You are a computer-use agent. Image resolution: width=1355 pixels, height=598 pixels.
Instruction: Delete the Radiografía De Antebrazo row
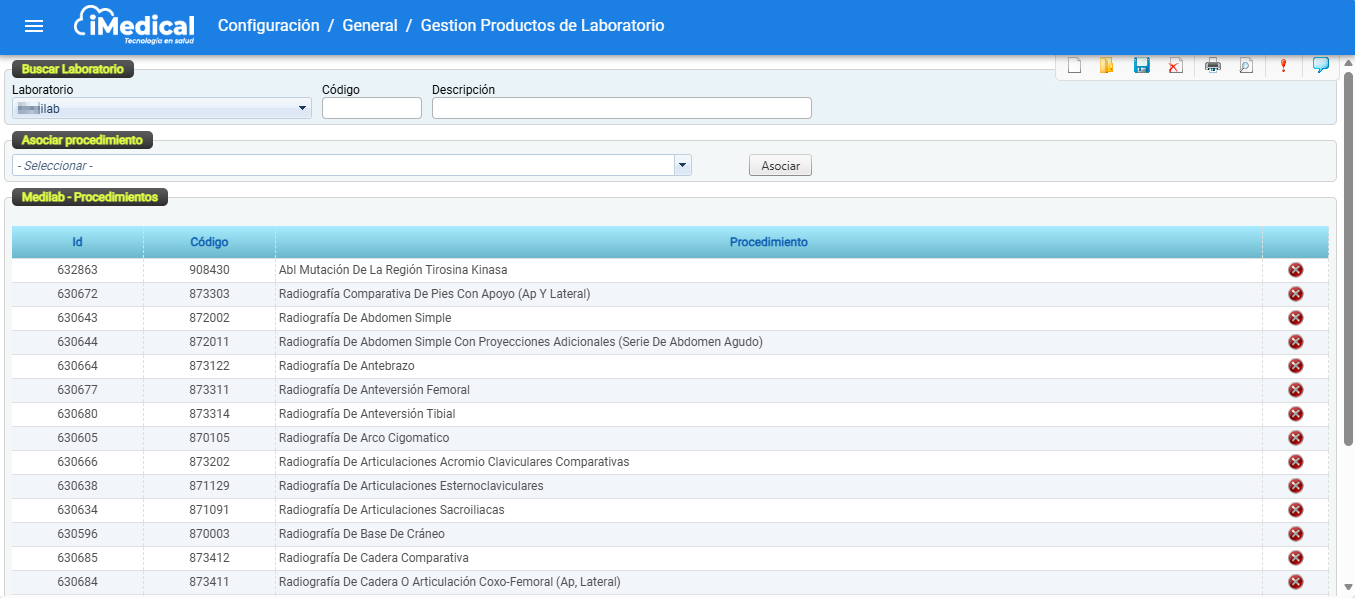(1295, 366)
